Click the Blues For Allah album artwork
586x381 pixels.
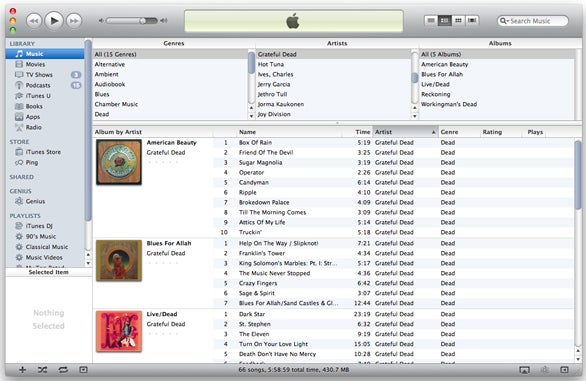(119, 261)
